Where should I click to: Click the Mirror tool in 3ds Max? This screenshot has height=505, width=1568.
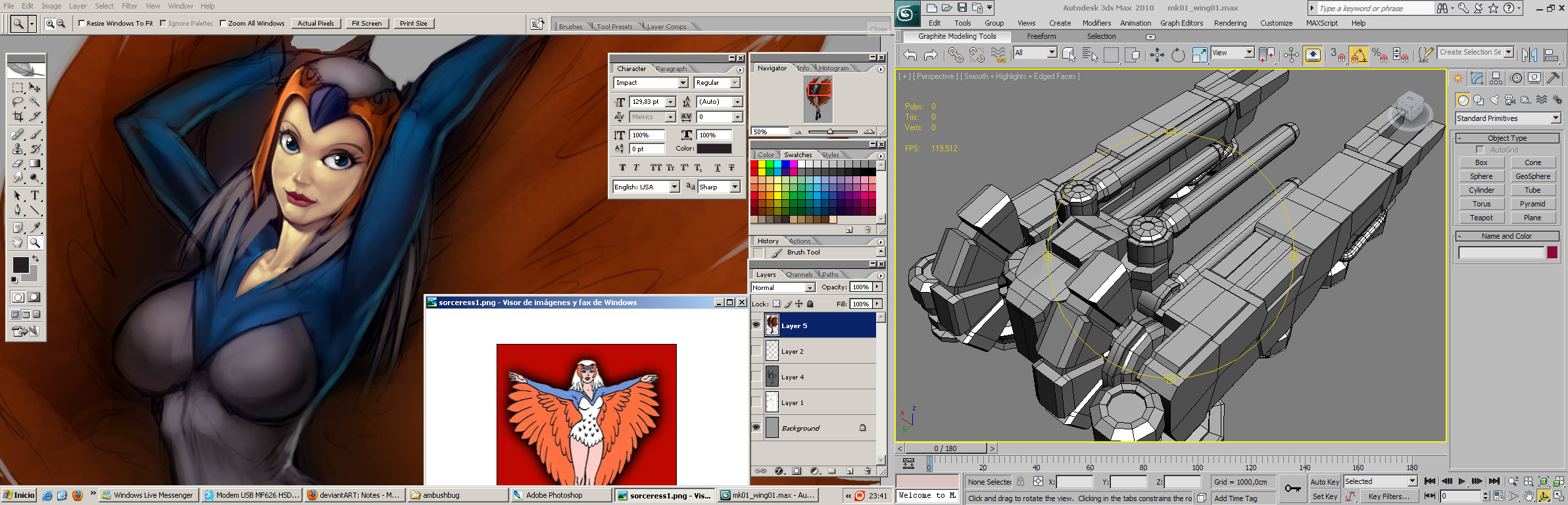[1531, 55]
